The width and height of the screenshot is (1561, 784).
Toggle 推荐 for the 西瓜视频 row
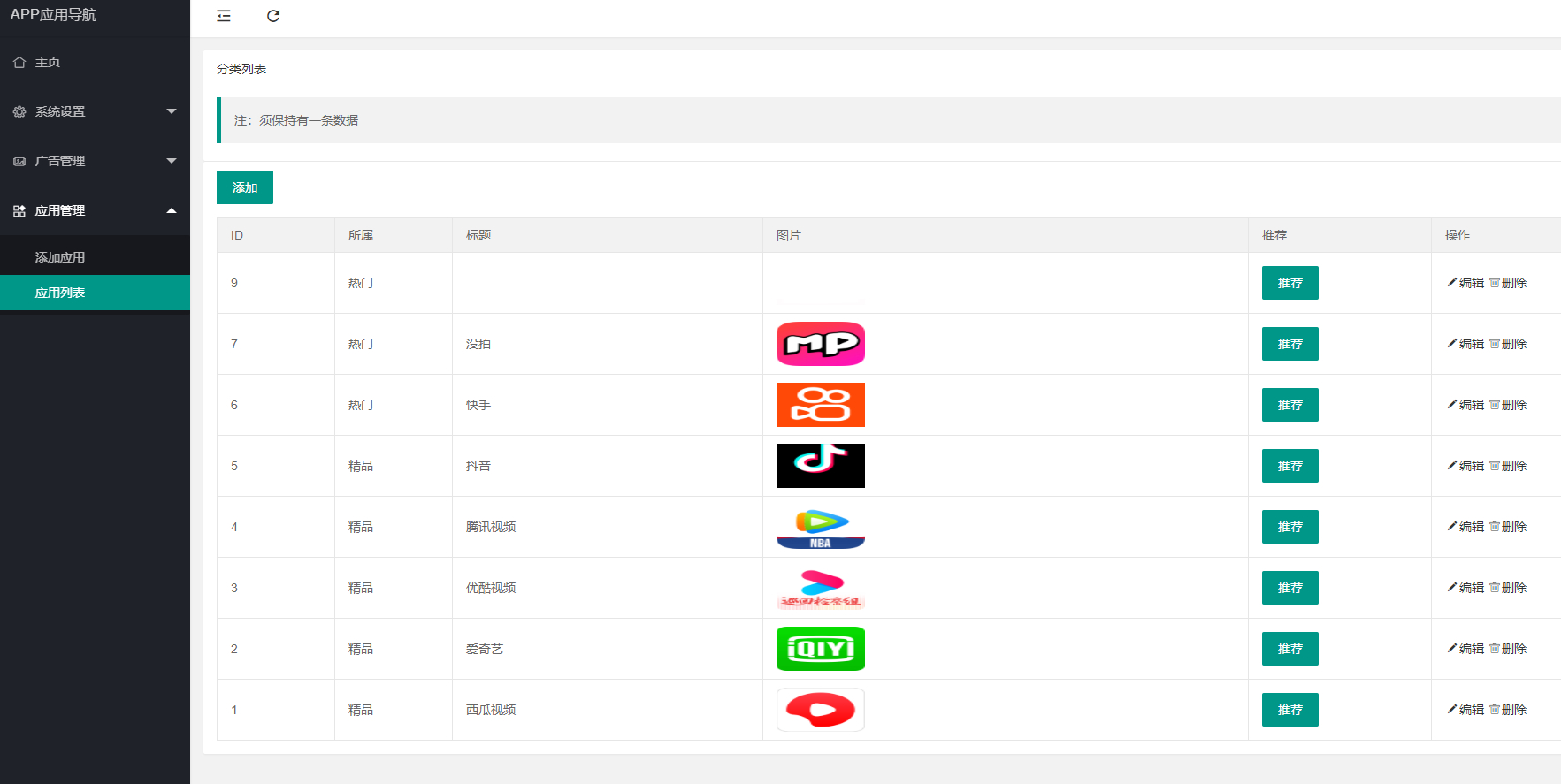tap(1290, 710)
